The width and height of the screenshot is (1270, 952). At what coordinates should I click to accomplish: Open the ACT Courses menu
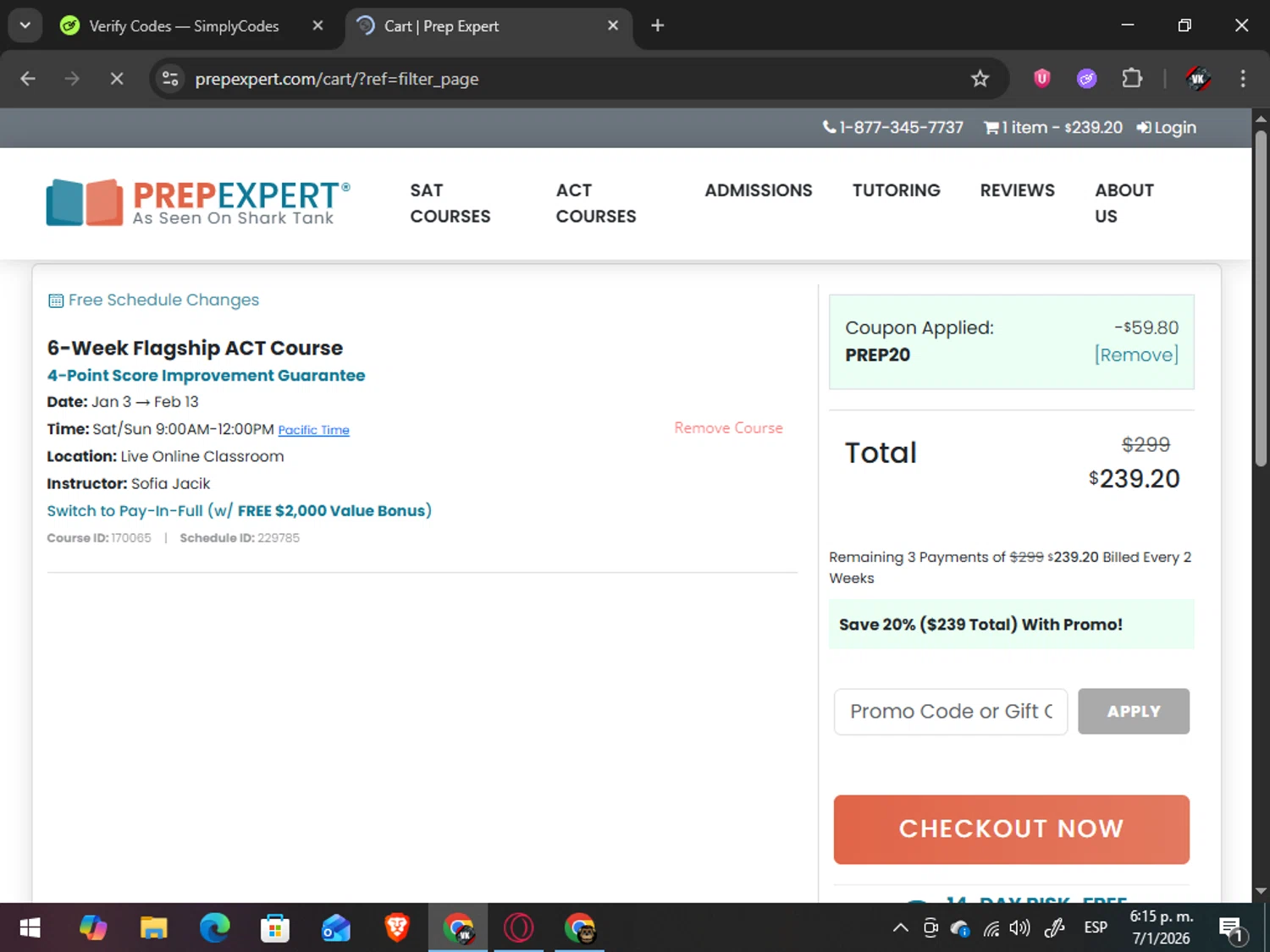pos(595,203)
